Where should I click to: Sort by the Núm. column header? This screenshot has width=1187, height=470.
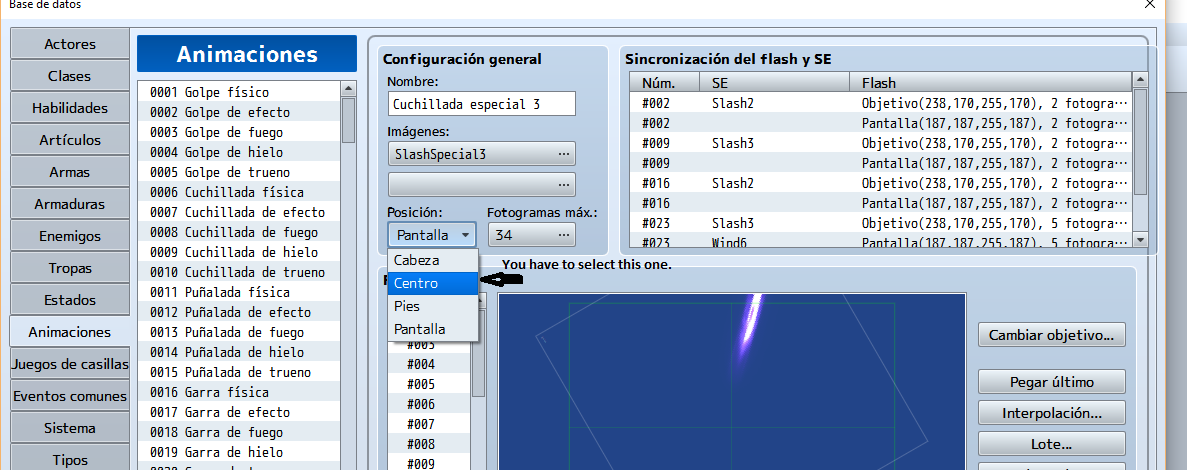665,82
